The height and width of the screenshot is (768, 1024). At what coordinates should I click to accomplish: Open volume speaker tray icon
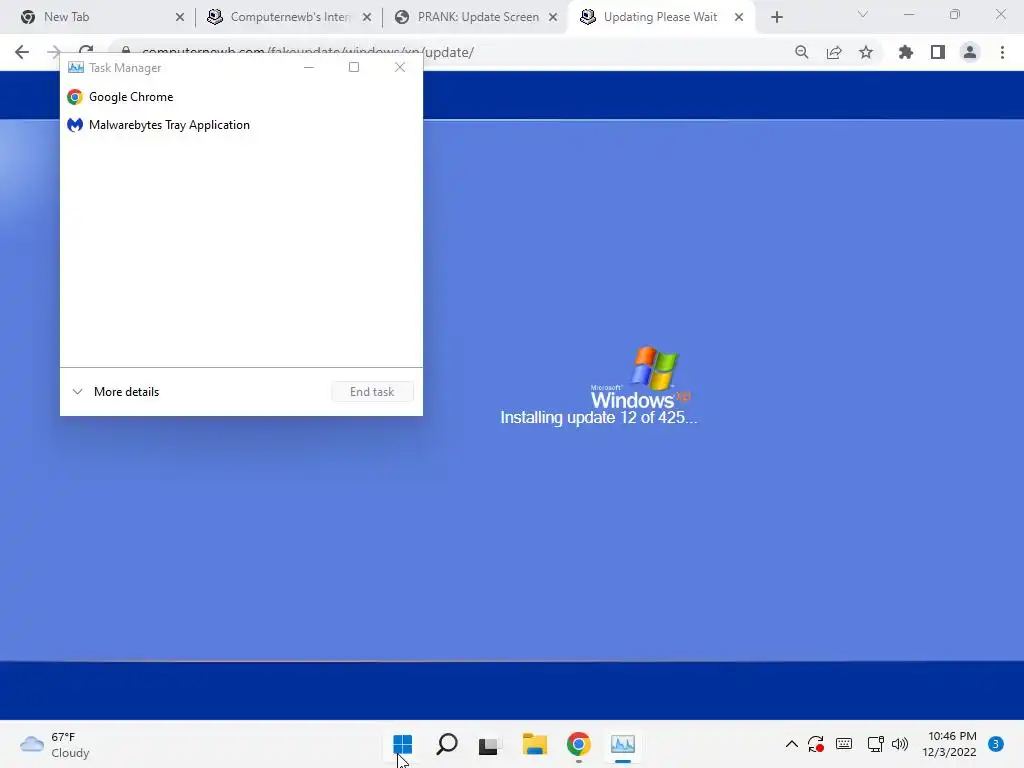[x=900, y=744]
